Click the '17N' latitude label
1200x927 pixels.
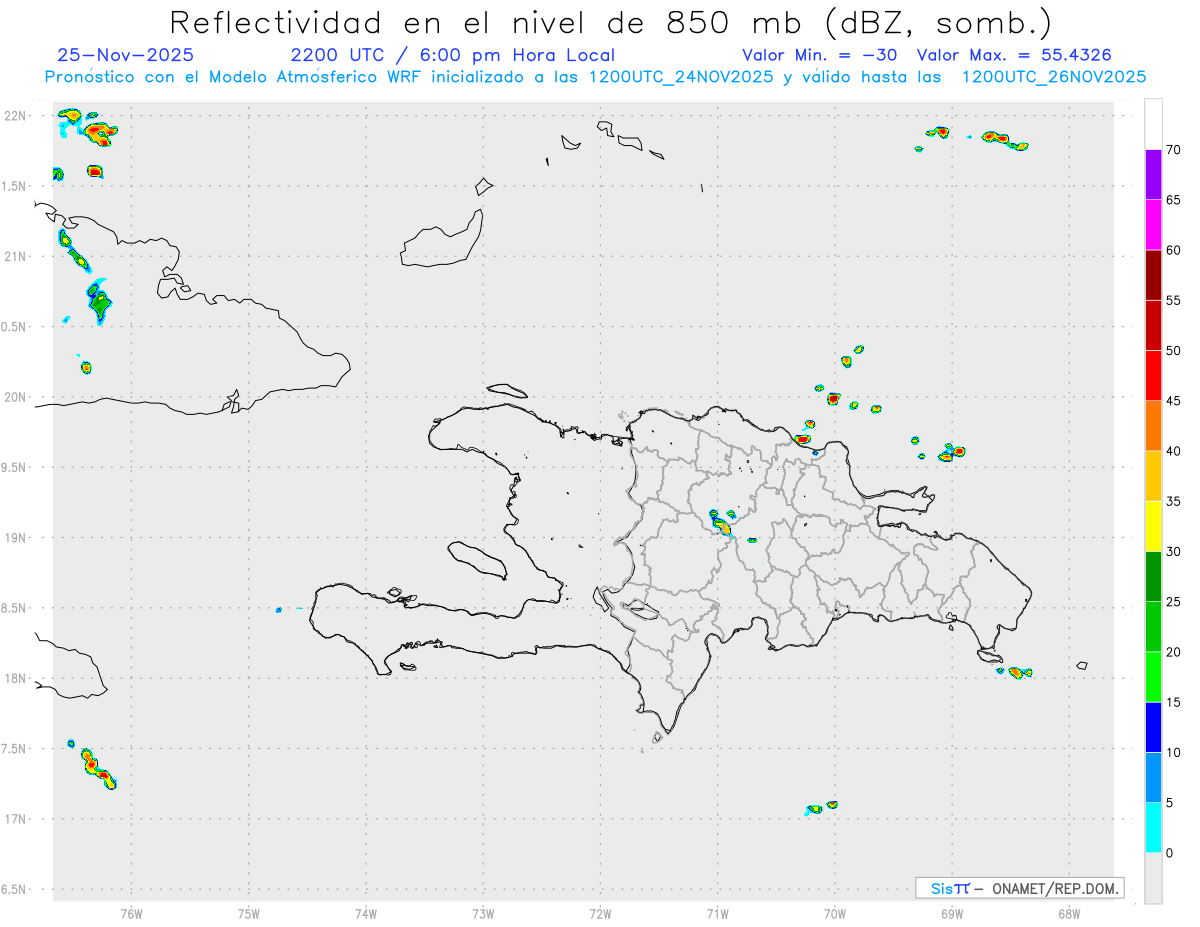click(16, 819)
